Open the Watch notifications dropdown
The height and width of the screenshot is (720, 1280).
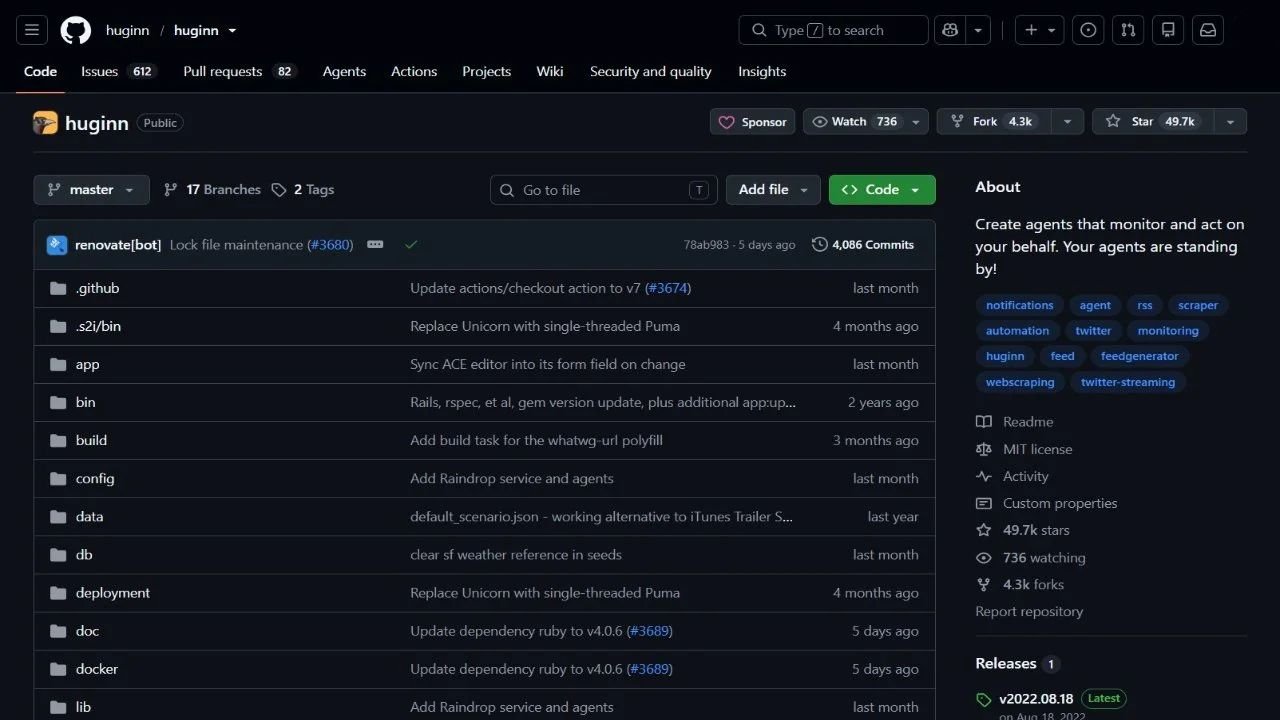[865, 122]
